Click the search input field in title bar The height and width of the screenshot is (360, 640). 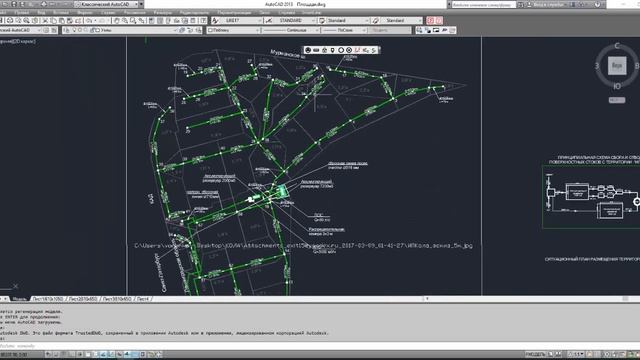pos(483,4)
